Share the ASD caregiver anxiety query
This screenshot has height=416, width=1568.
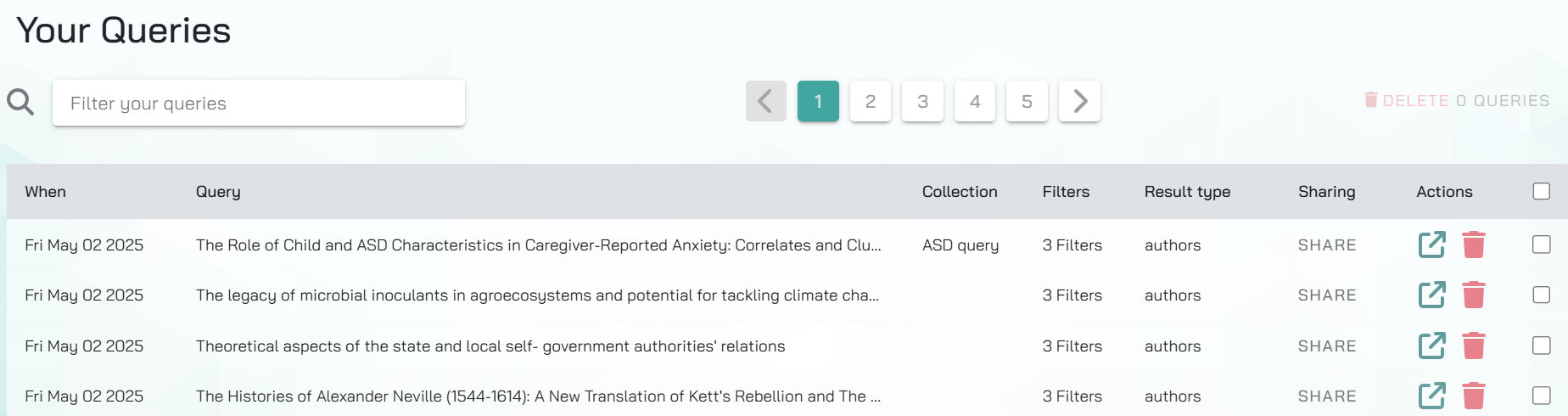(x=1327, y=245)
